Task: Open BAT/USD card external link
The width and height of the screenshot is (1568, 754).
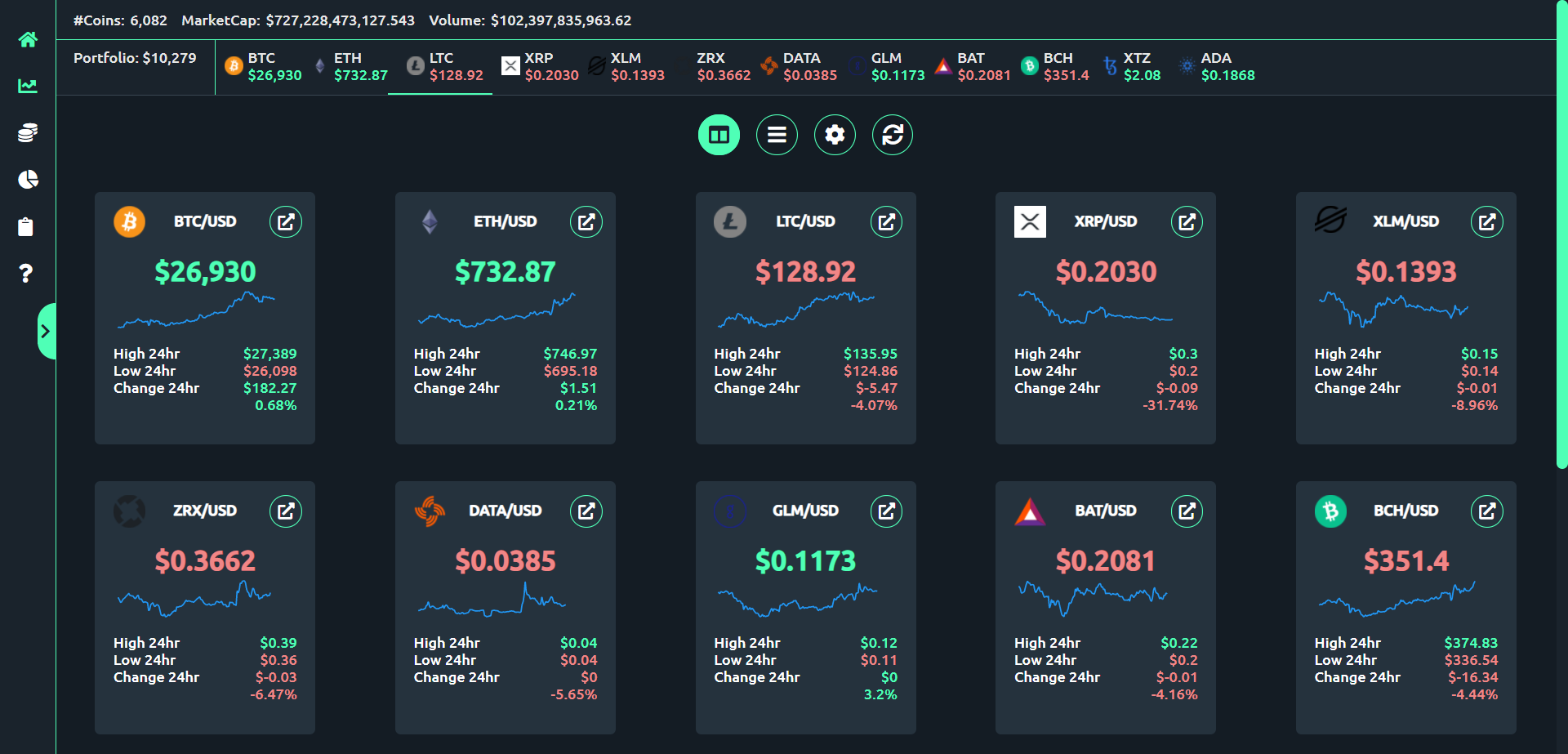Action: pos(1187,511)
